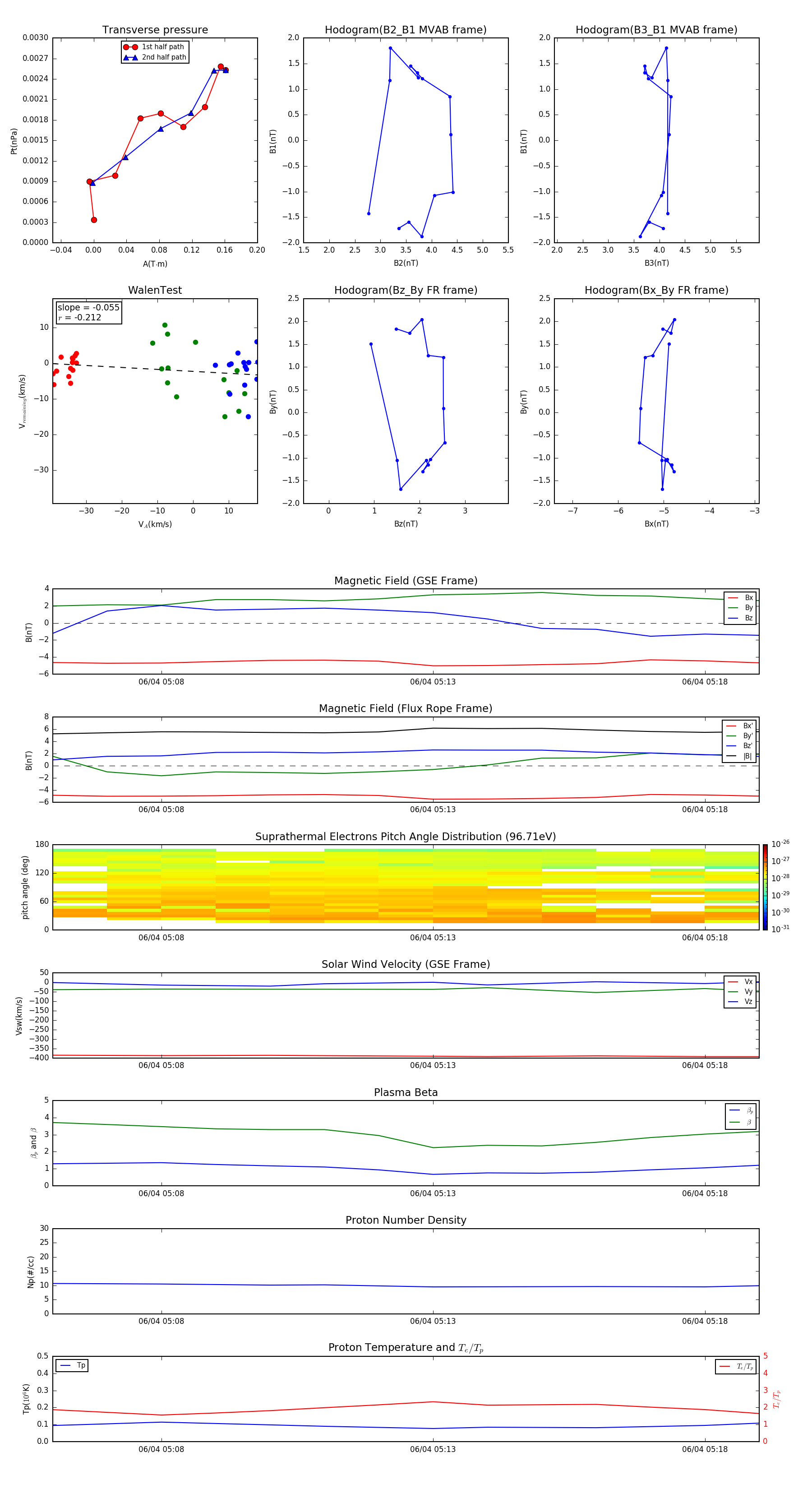Click 'Bx(nT)' x-axis label of FR hodogram
812x1489 pixels.
click(656, 524)
